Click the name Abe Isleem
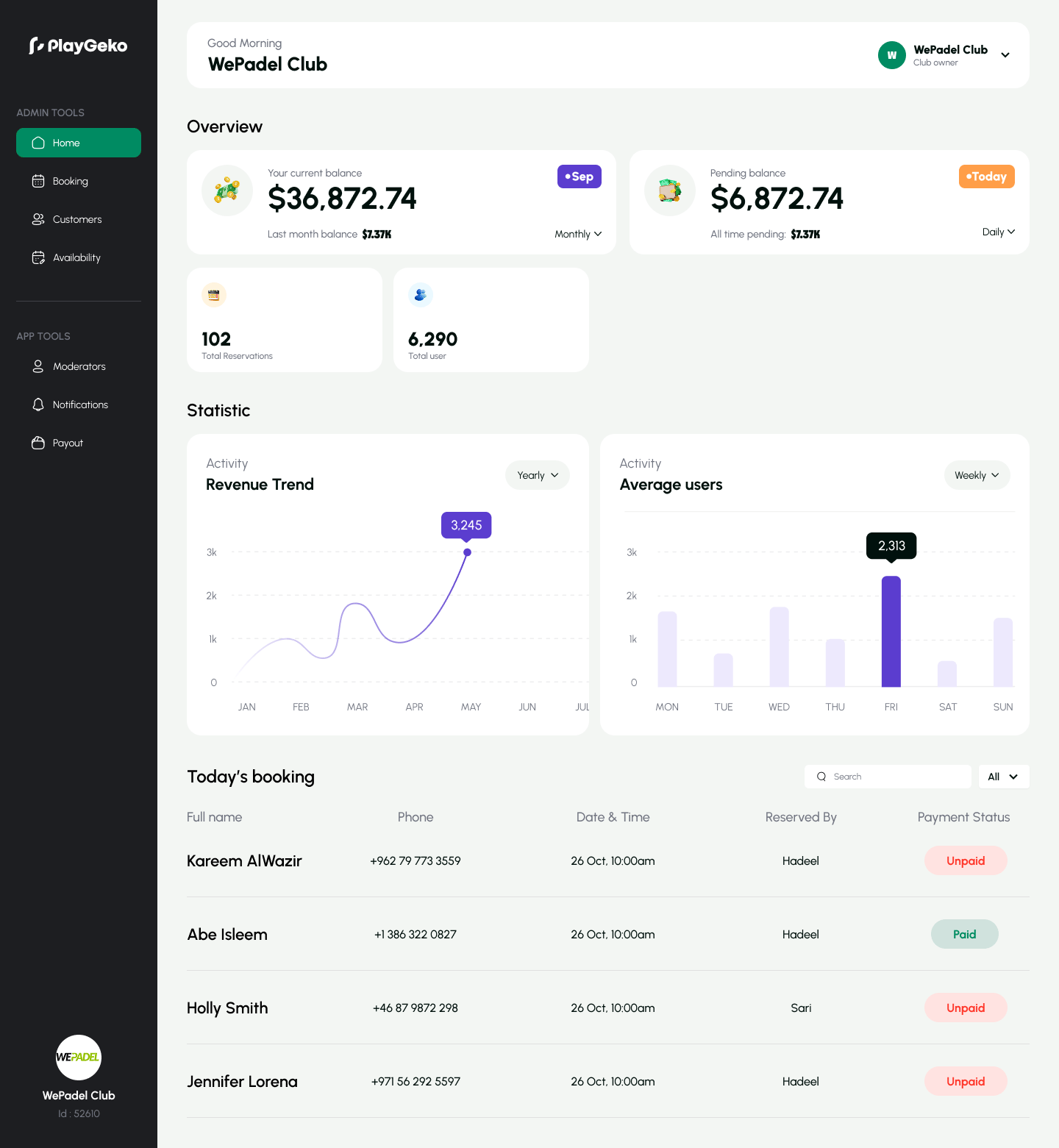 [x=227, y=934]
